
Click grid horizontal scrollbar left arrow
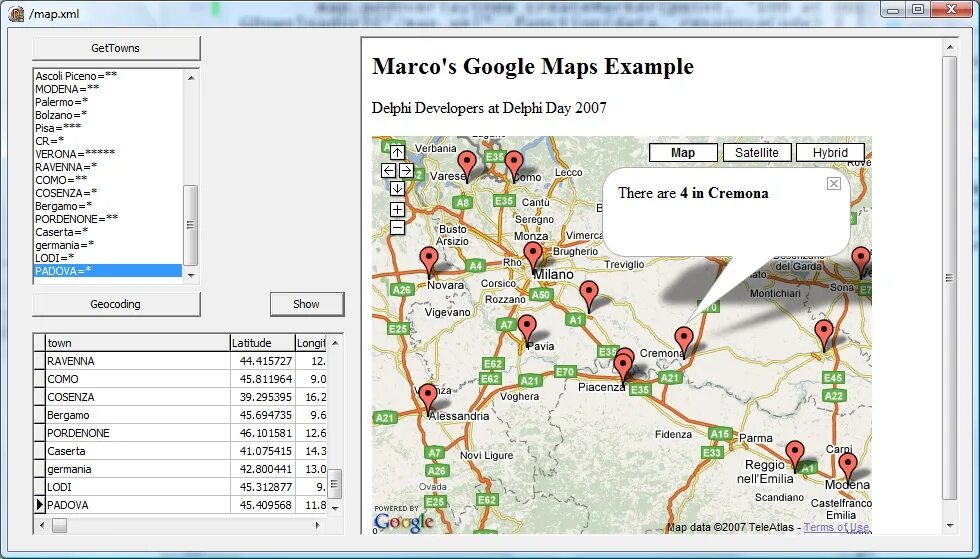42,525
